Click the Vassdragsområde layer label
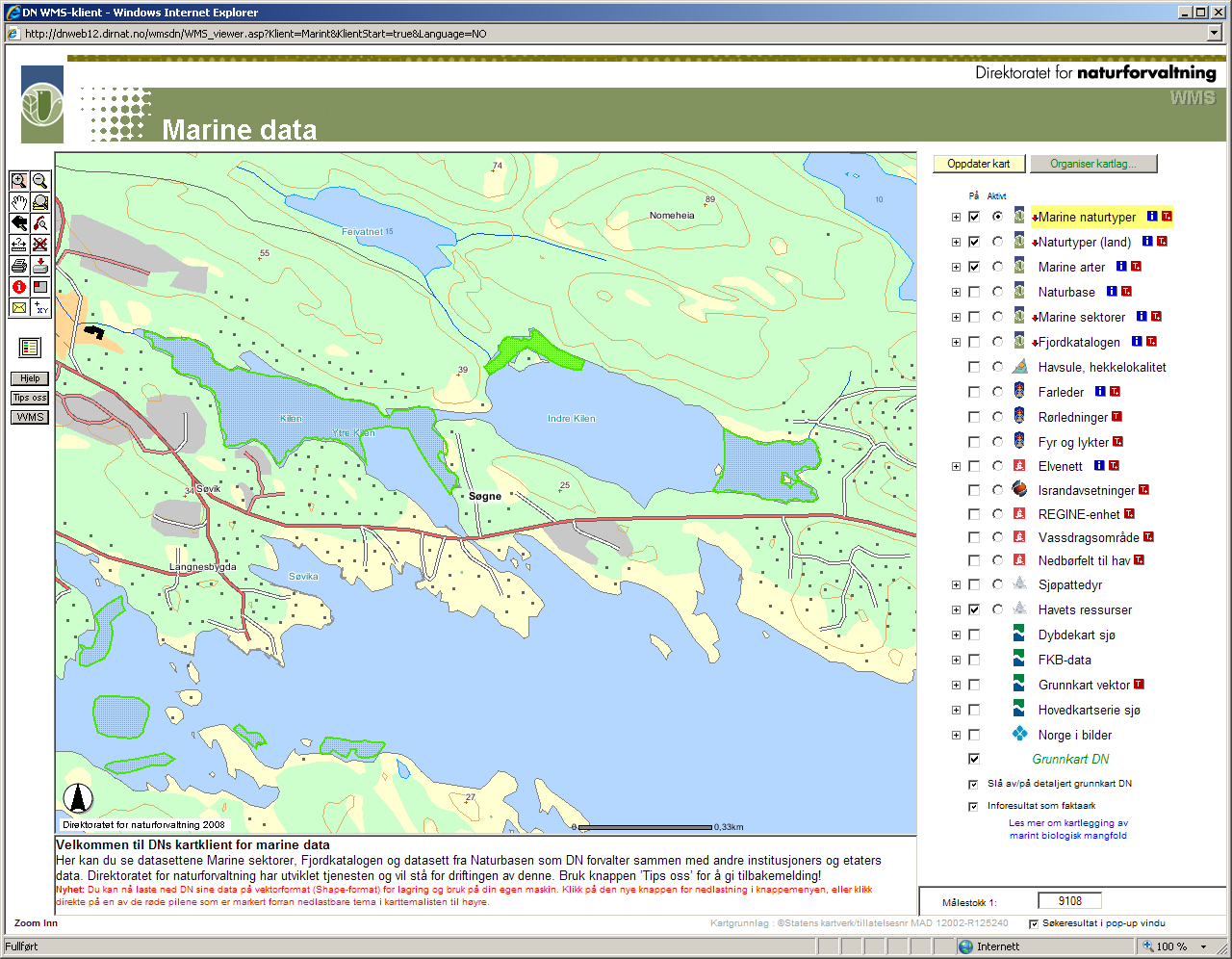This screenshot has height=959, width=1232. pos(1089,537)
